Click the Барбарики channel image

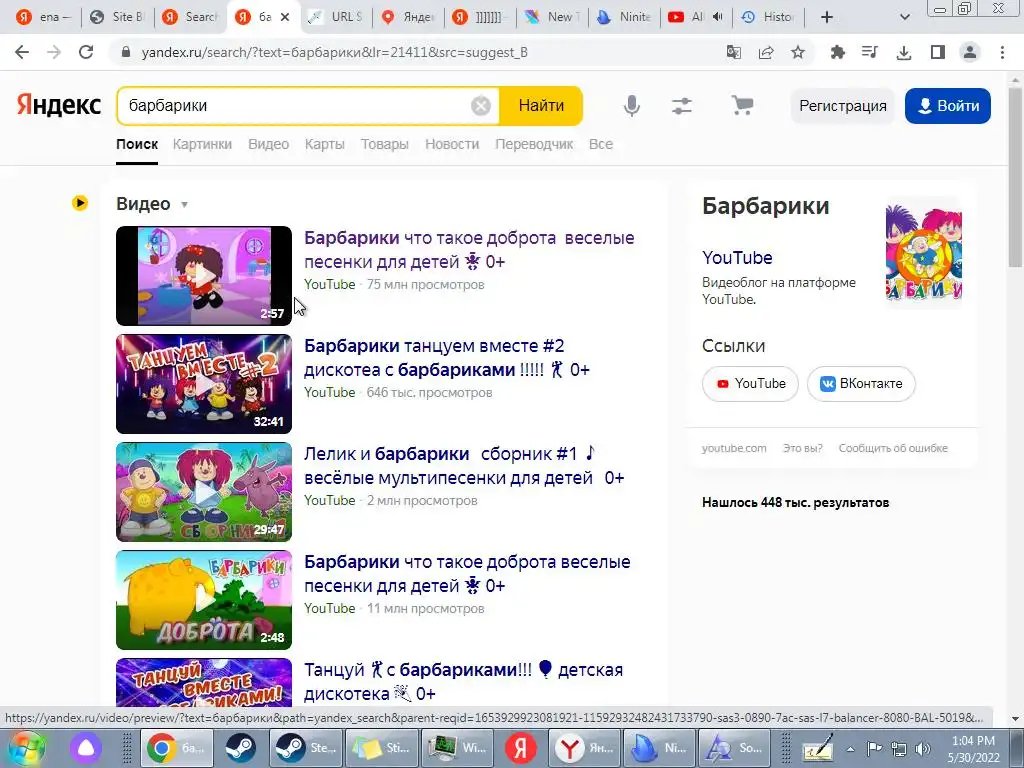[x=923, y=253]
